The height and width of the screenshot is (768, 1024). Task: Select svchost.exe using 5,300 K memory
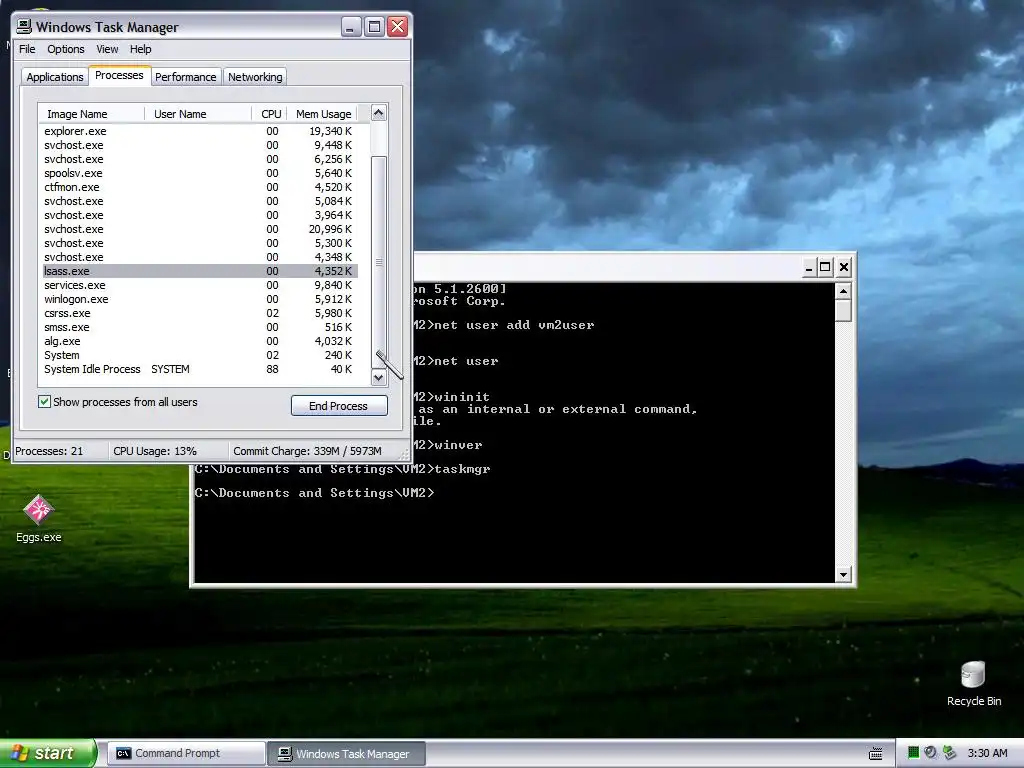click(x=200, y=243)
